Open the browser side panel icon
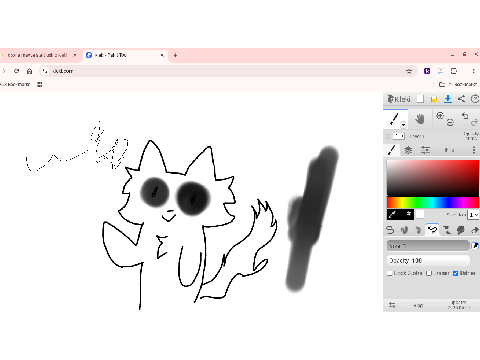 [454, 71]
